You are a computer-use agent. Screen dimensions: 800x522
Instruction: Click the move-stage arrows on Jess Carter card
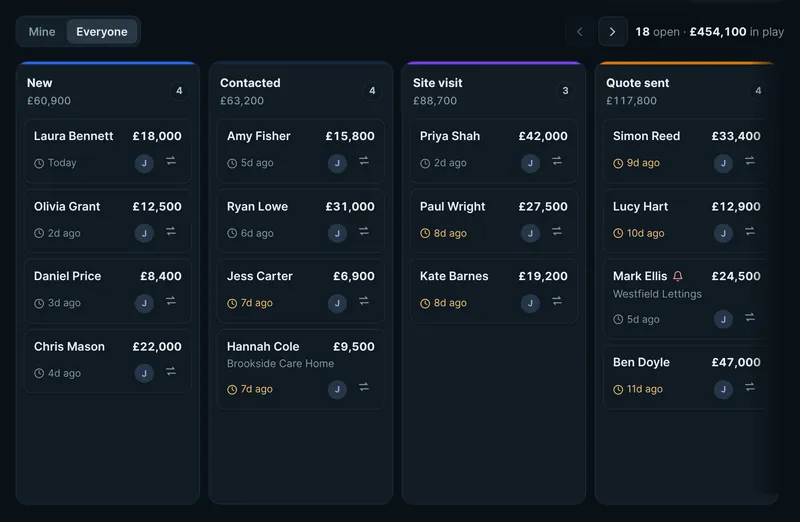pyautogui.click(x=364, y=301)
